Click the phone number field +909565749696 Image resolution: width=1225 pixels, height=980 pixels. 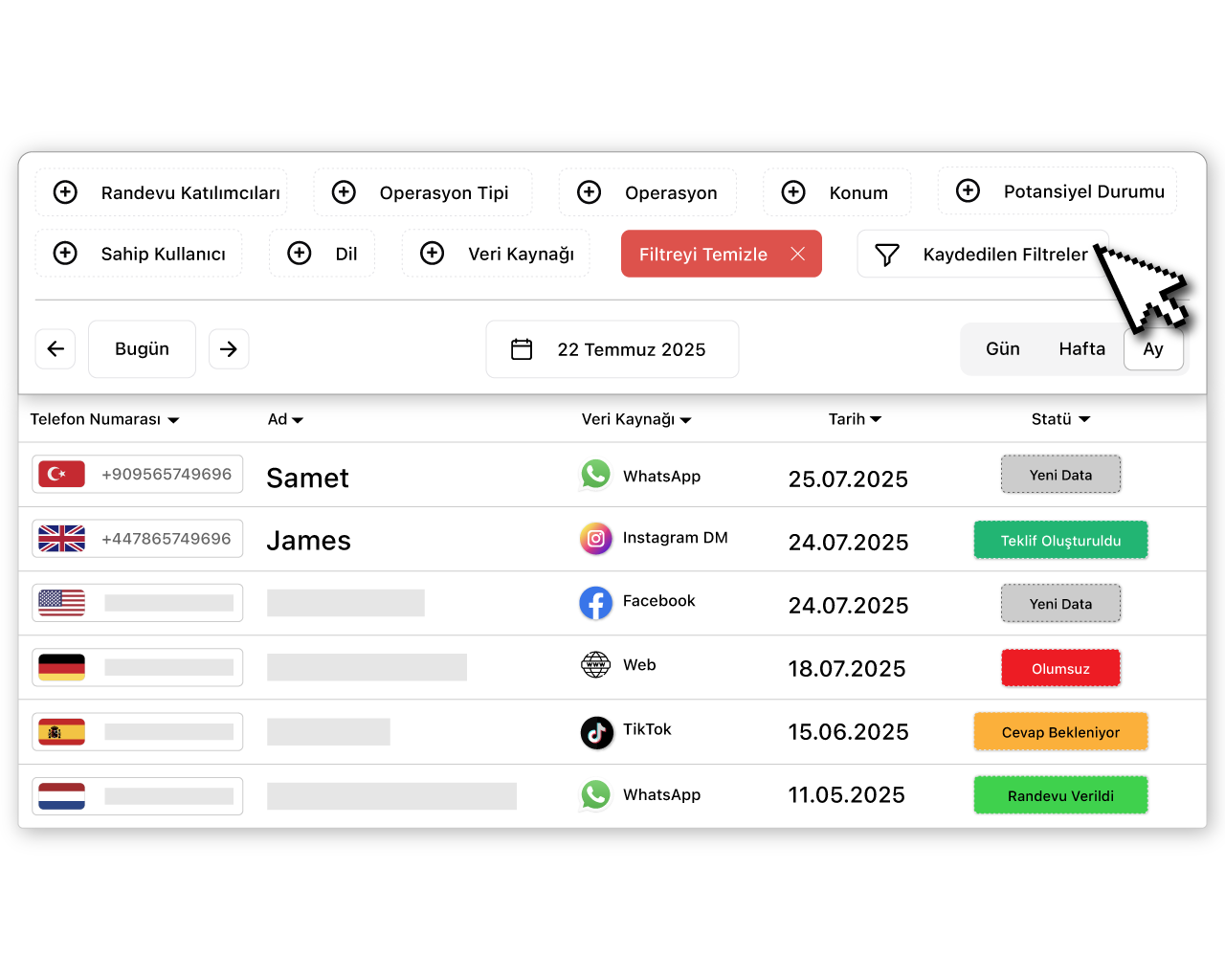coord(166,475)
